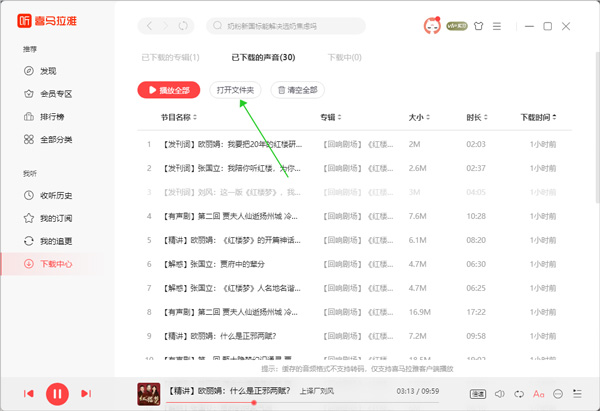Click the playback progress bar
The image size is (600, 411).
click(x=300, y=402)
